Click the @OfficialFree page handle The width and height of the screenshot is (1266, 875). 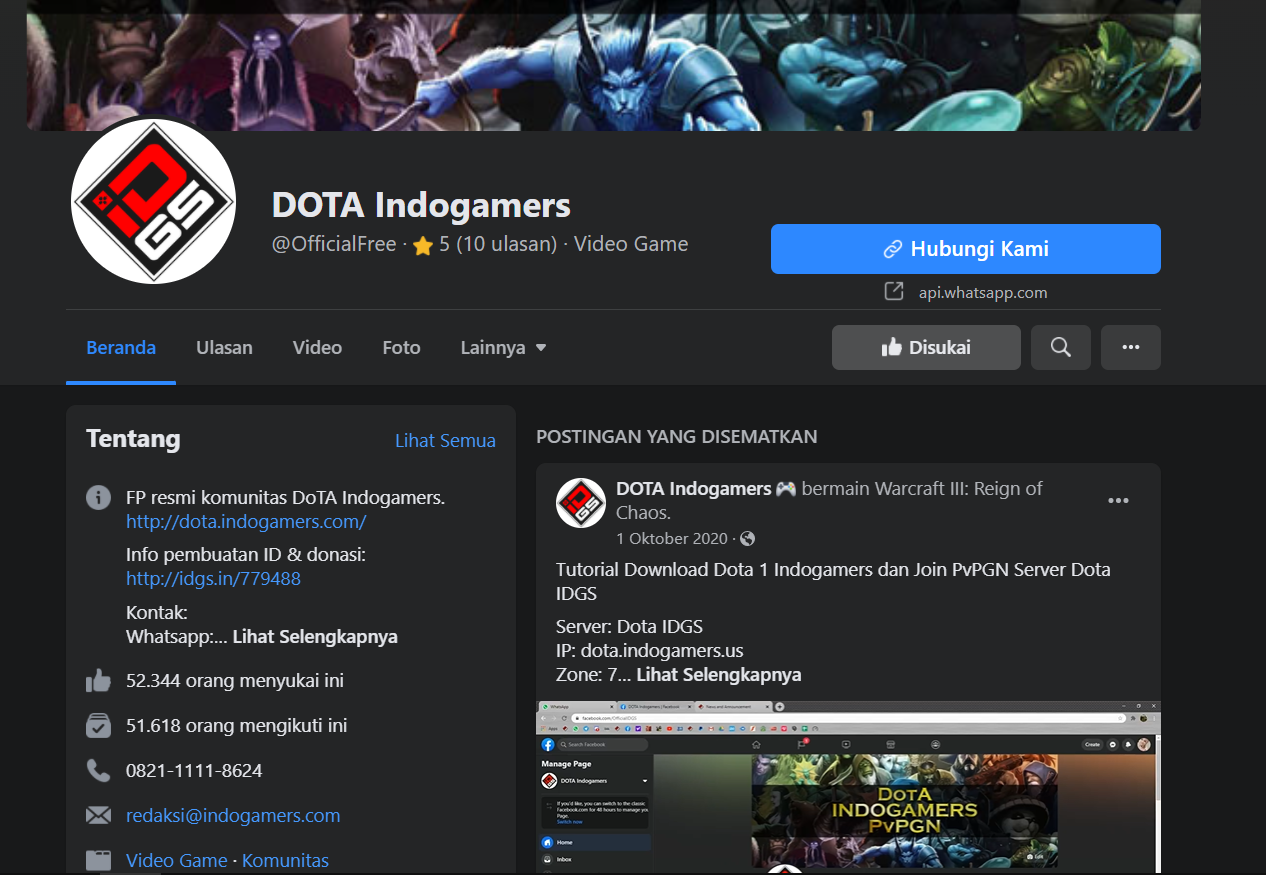334,244
